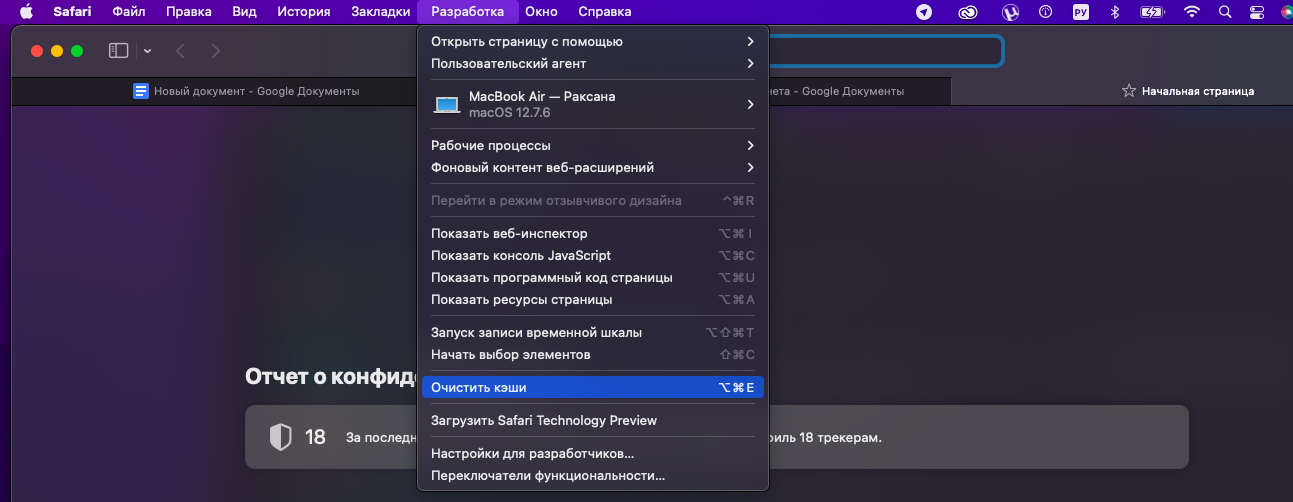The image size is (1293, 502).
Task: Switch to the partly hidden Google Документы tab
Action: pos(858,91)
